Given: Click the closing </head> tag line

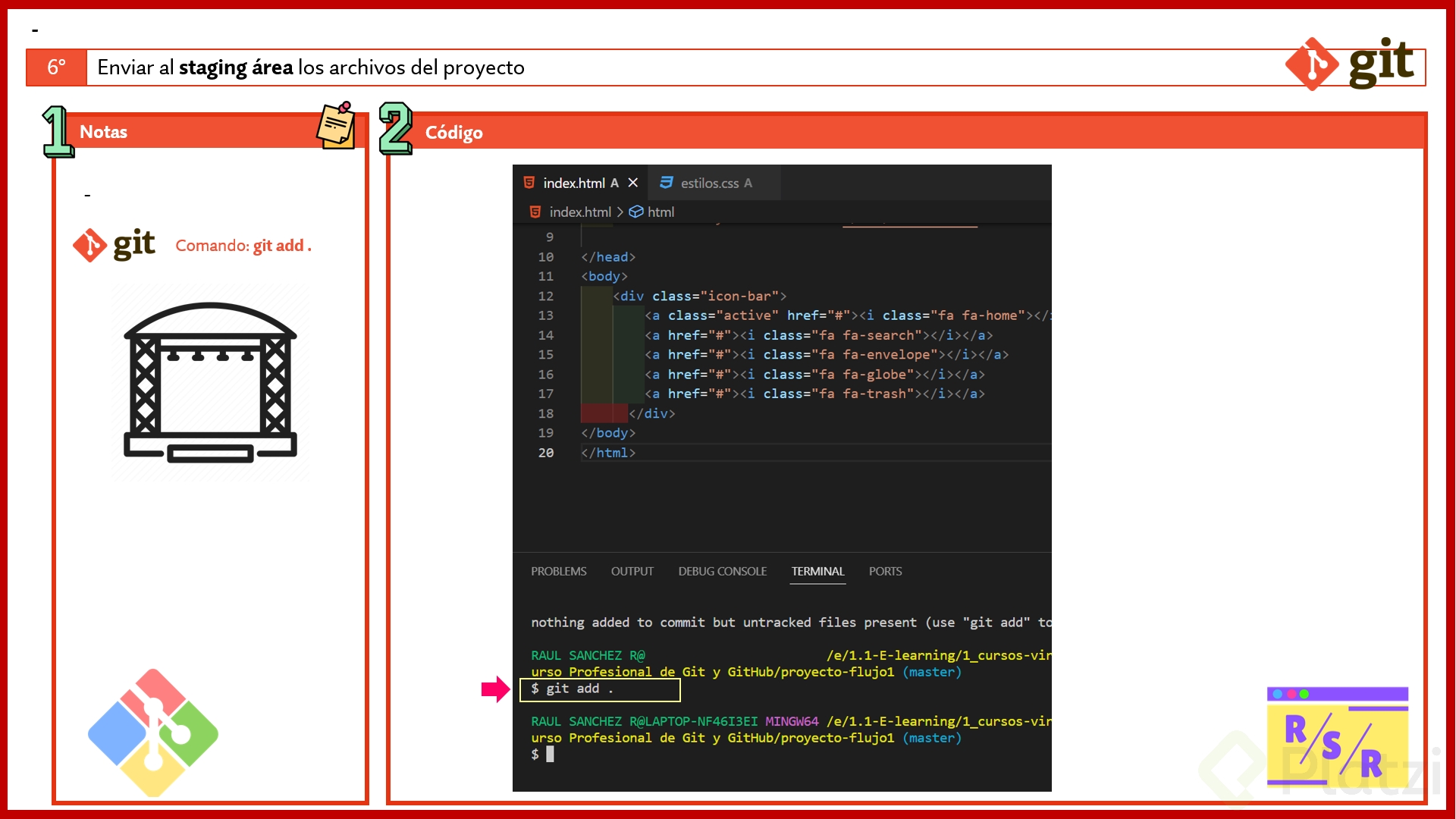Looking at the screenshot, I should coord(608,257).
